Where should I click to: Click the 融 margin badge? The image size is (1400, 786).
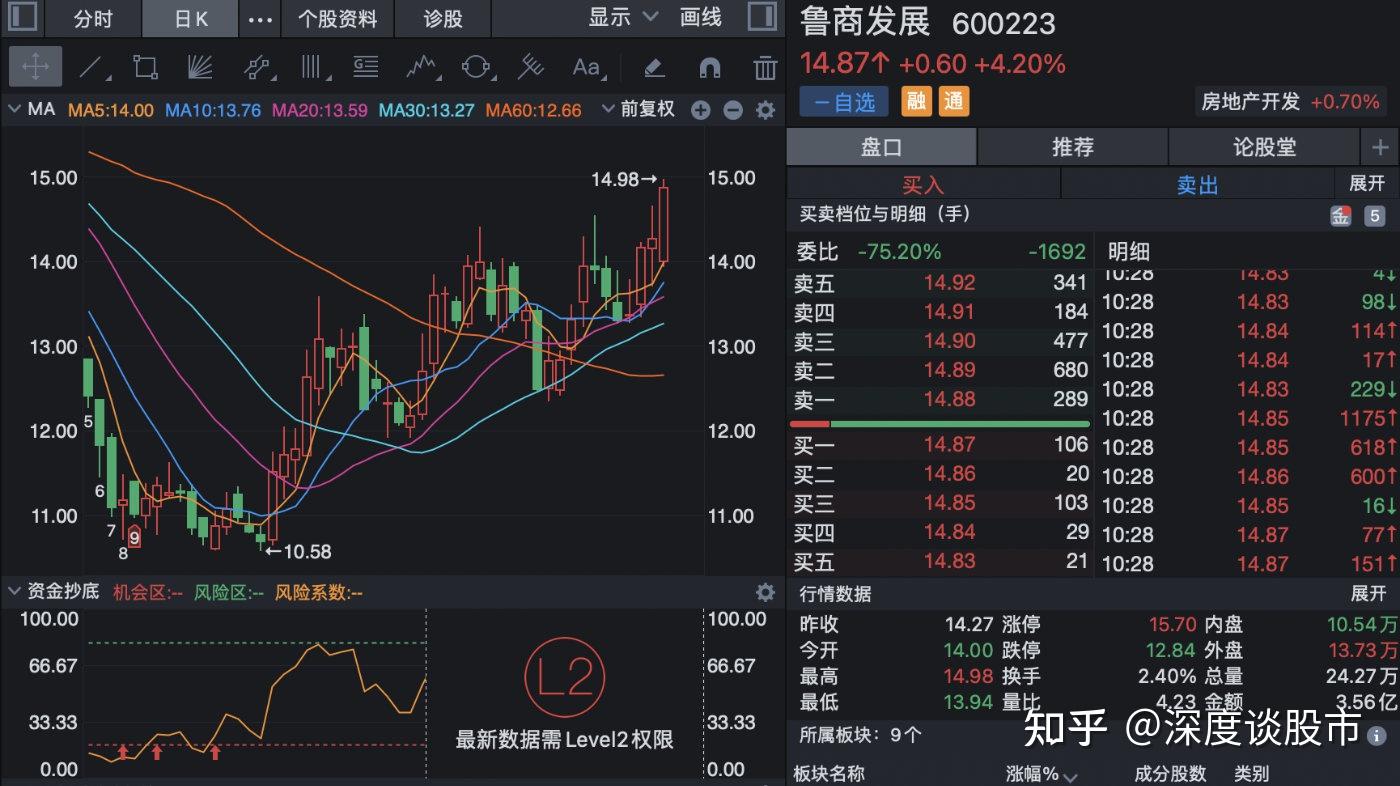click(x=916, y=101)
